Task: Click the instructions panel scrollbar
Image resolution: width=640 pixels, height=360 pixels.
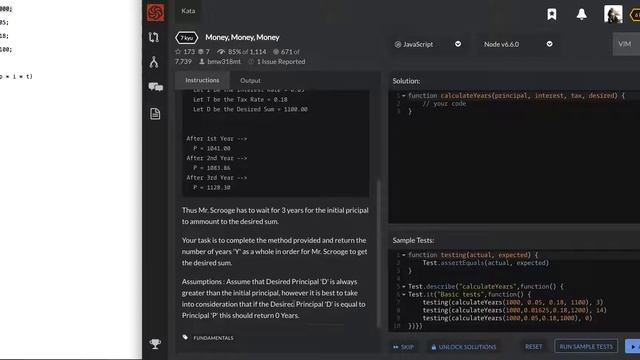Action: (378, 253)
